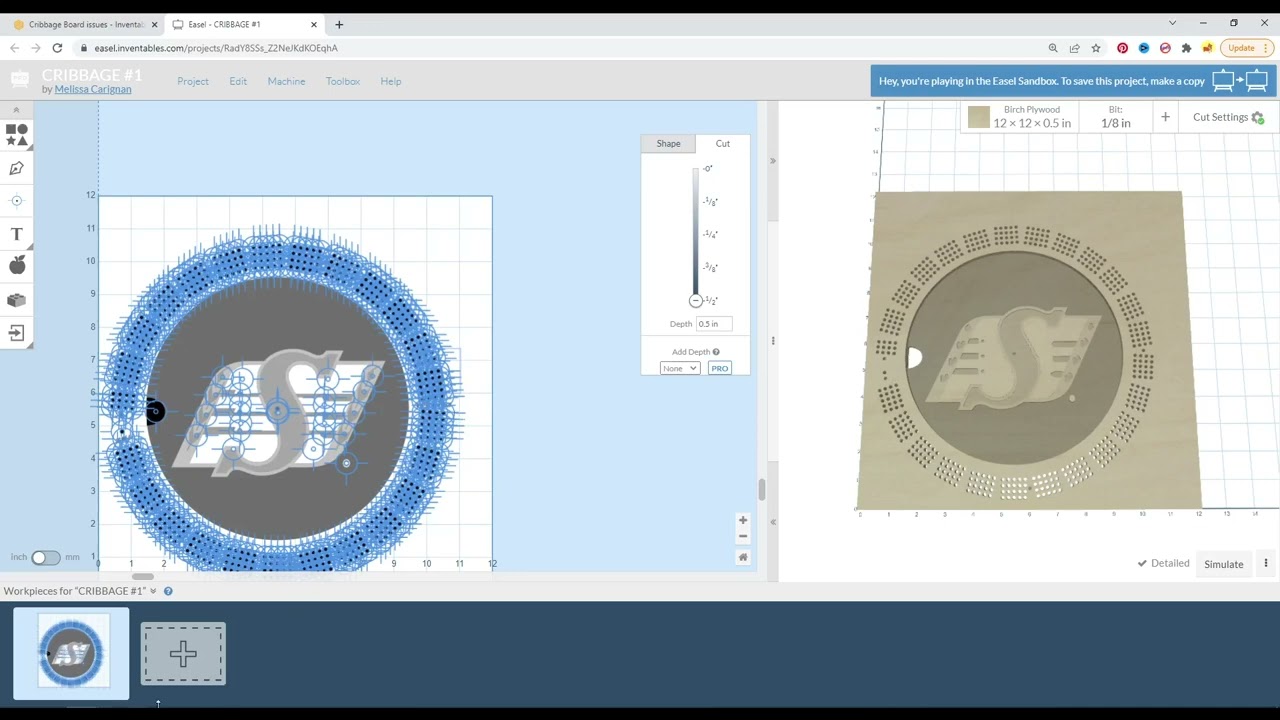
Task: Reload the browser page
Action: [57, 48]
